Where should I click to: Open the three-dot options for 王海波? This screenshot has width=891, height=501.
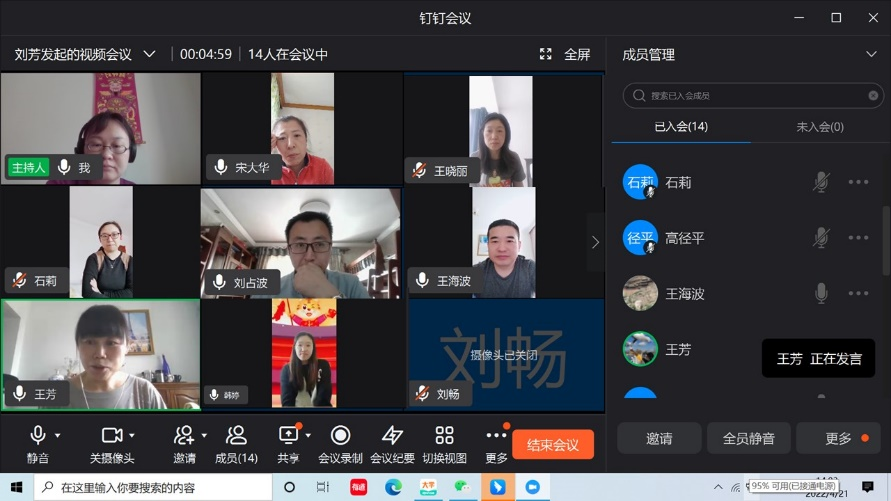(858, 293)
